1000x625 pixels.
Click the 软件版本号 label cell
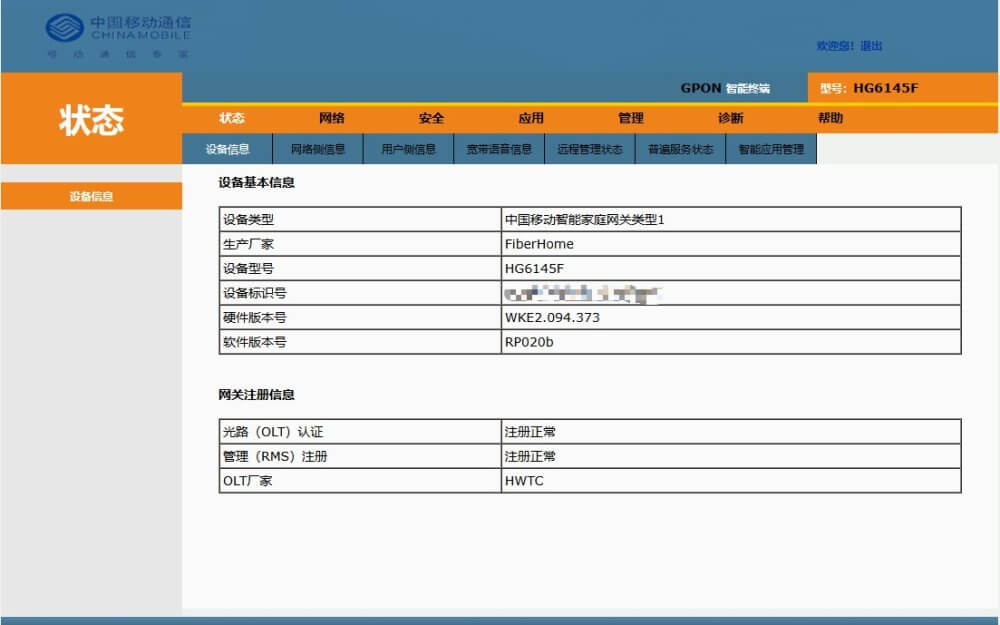[360, 342]
